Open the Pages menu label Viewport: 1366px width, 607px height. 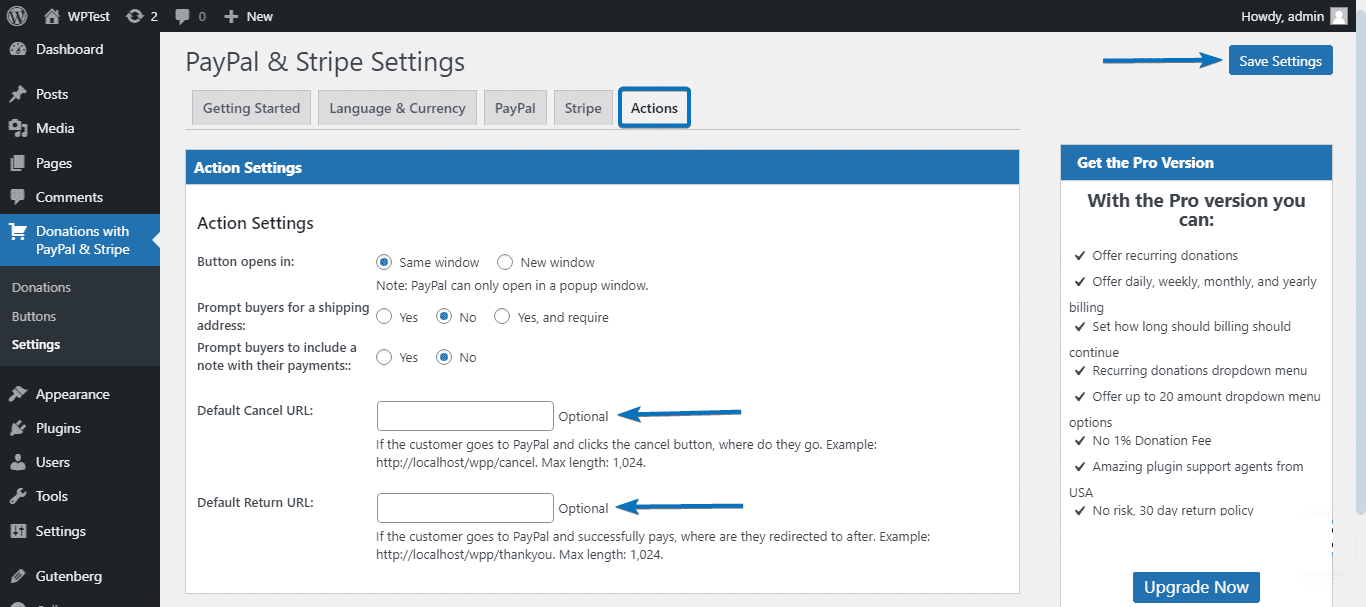click(x=54, y=163)
